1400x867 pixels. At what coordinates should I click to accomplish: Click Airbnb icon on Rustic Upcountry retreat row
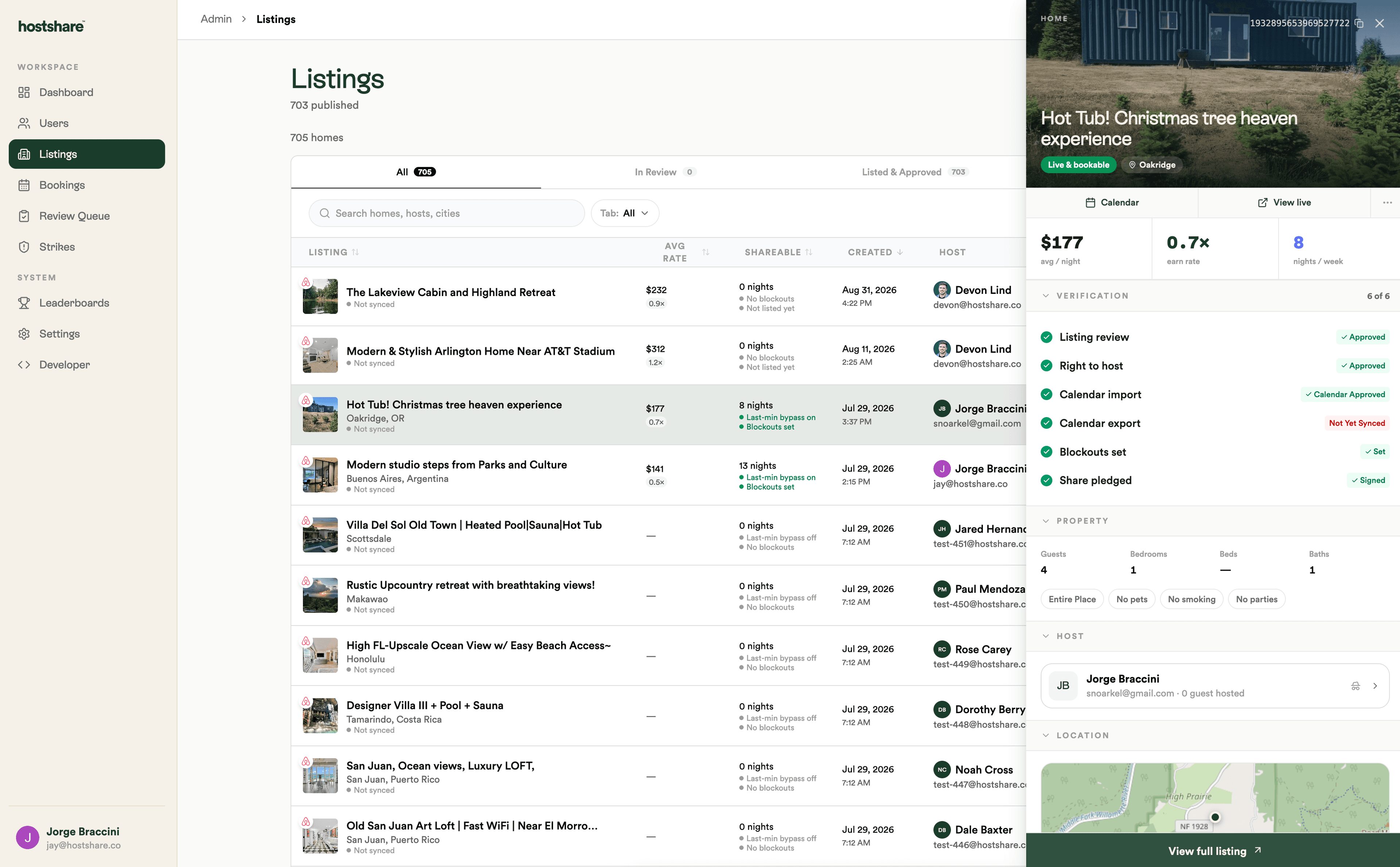tap(306, 581)
